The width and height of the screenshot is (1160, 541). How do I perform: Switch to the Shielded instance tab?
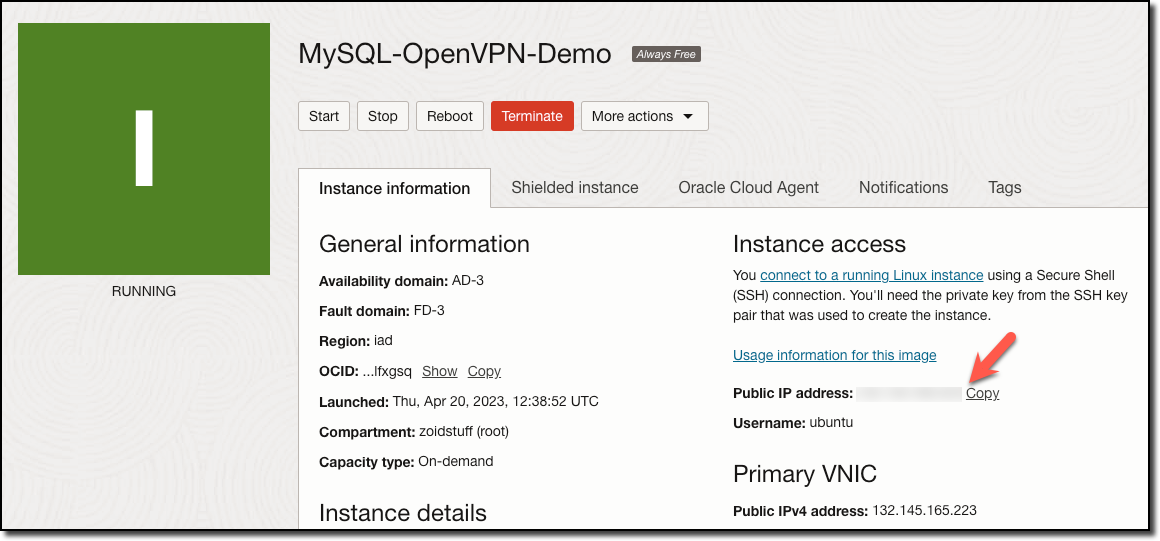(575, 187)
